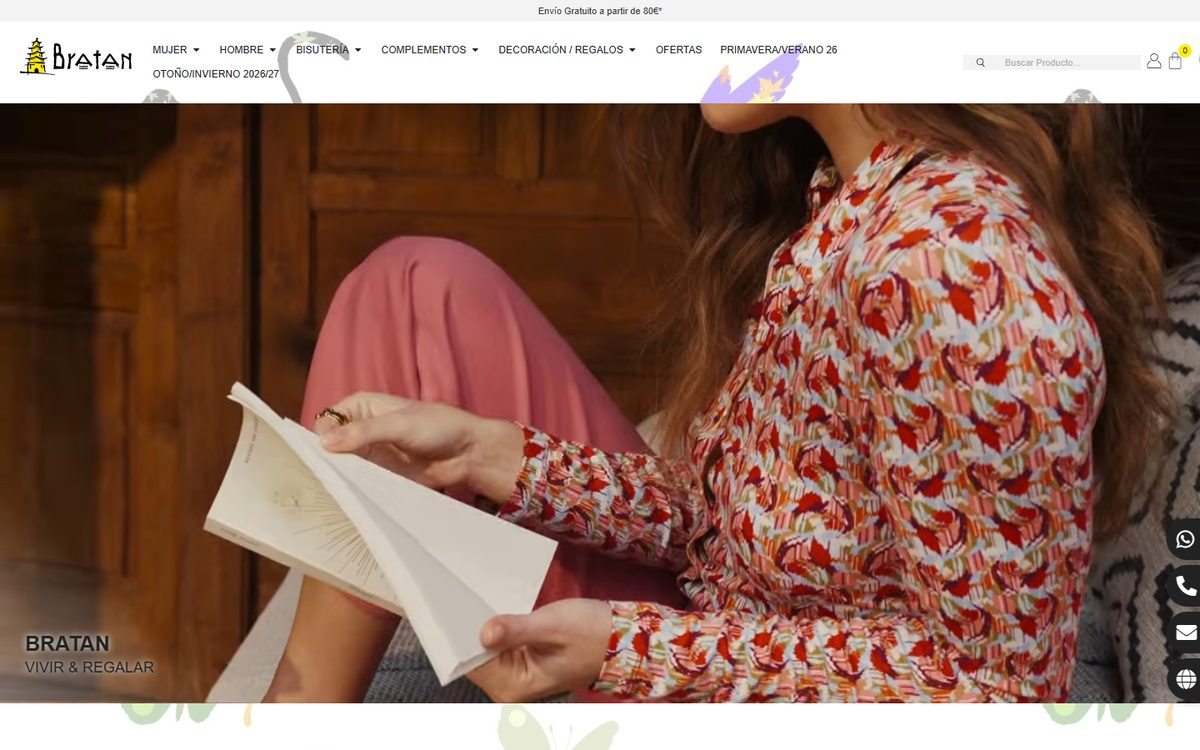Expand the MUJER dropdown arrow
Image resolution: width=1200 pixels, height=750 pixels.
point(196,50)
